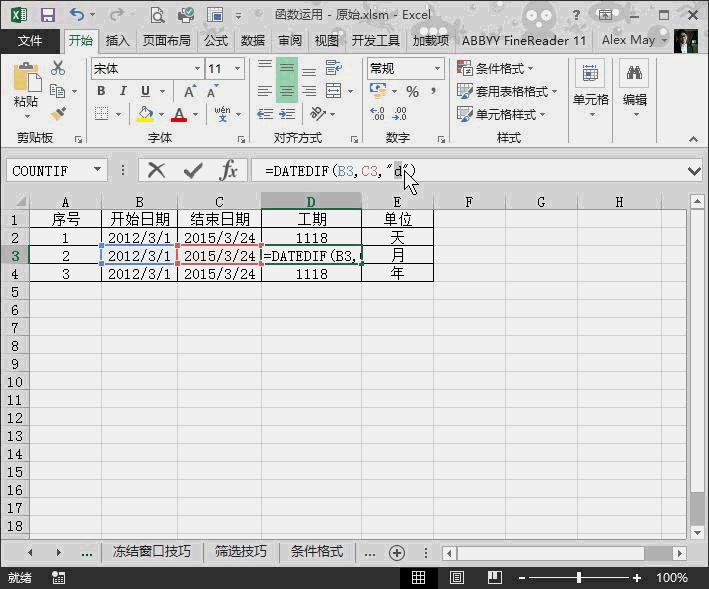Viewport: 709px width, 589px height.
Task: Click the zoom slider handle
Action: [x=579, y=577]
